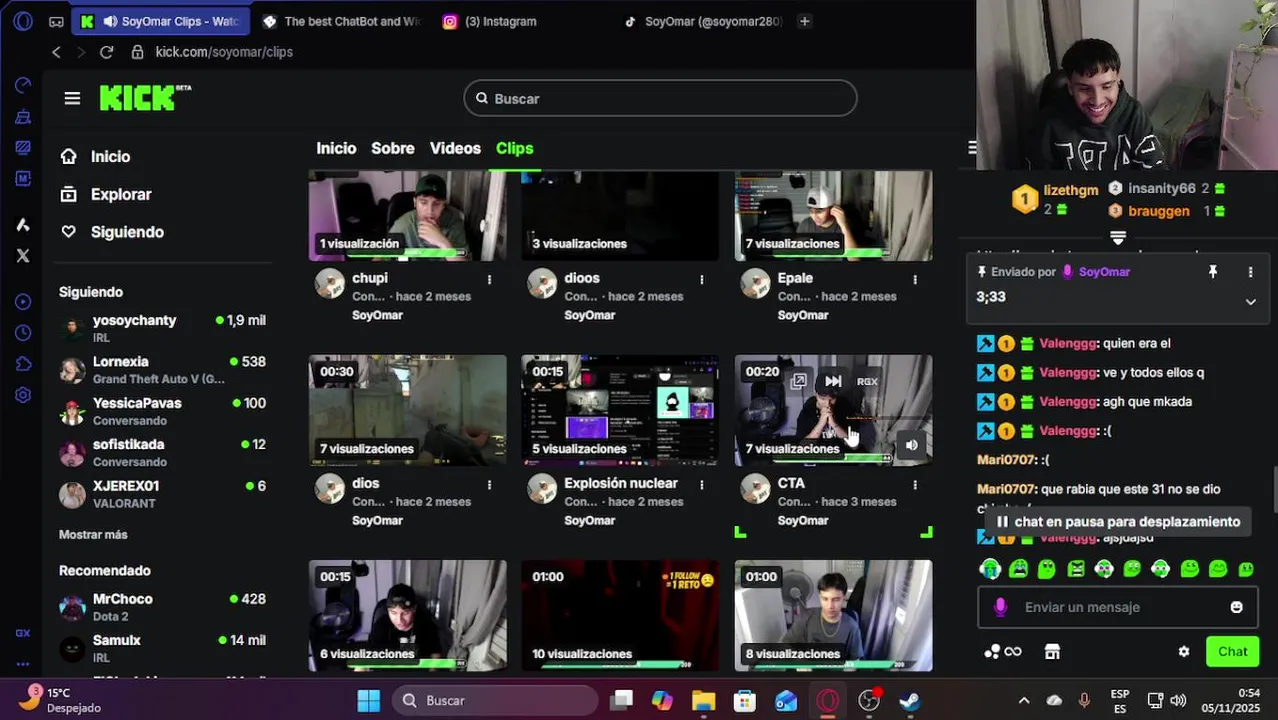This screenshot has height=720, width=1278.
Task: Open options menu for CTA clip
Action: point(915,484)
